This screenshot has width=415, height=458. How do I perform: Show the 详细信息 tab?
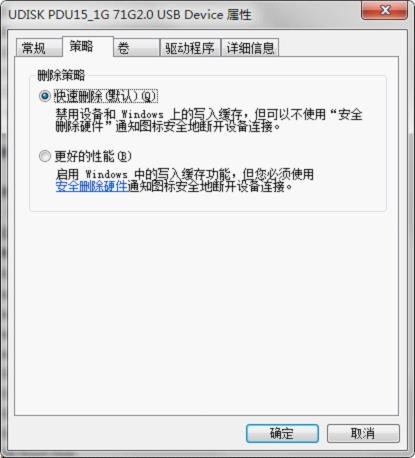(x=250, y=48)
